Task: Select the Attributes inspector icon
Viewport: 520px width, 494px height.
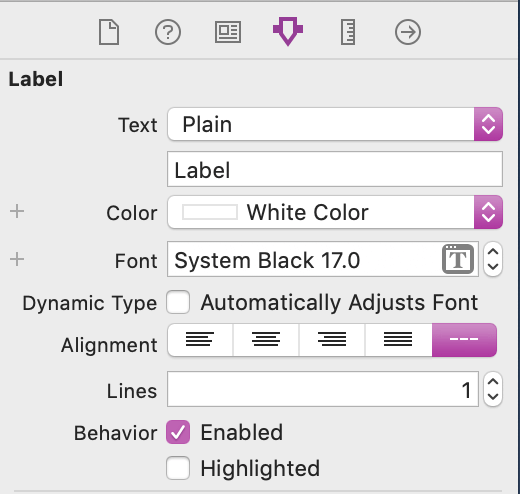Action: click(288, 31)
